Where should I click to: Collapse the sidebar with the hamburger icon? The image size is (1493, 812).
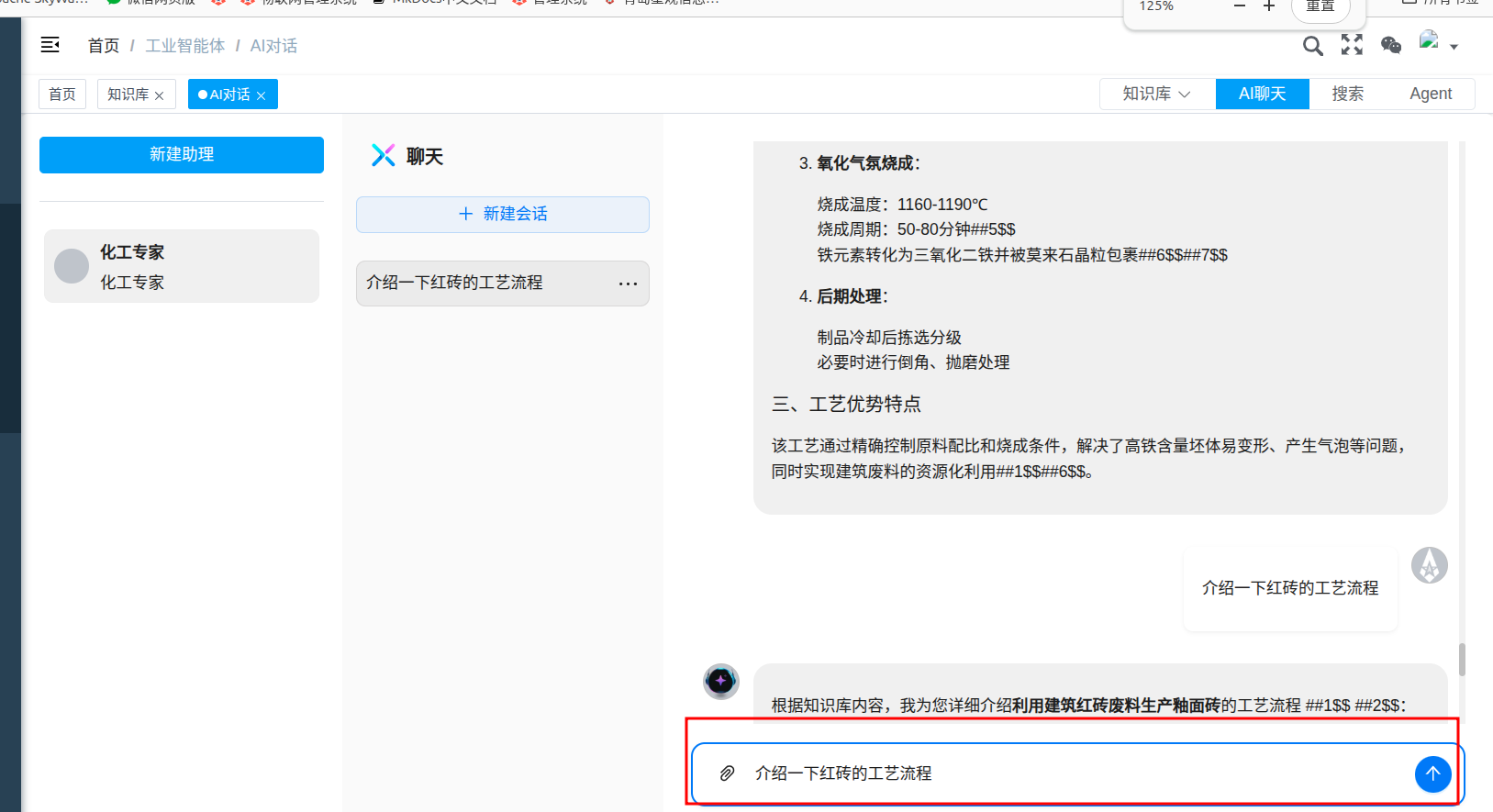point(50,45)
